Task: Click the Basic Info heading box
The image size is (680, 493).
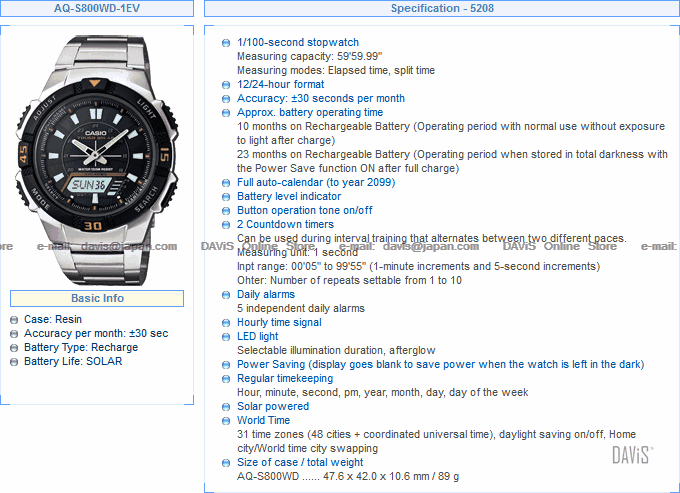Action: click(x=97, y=298)
